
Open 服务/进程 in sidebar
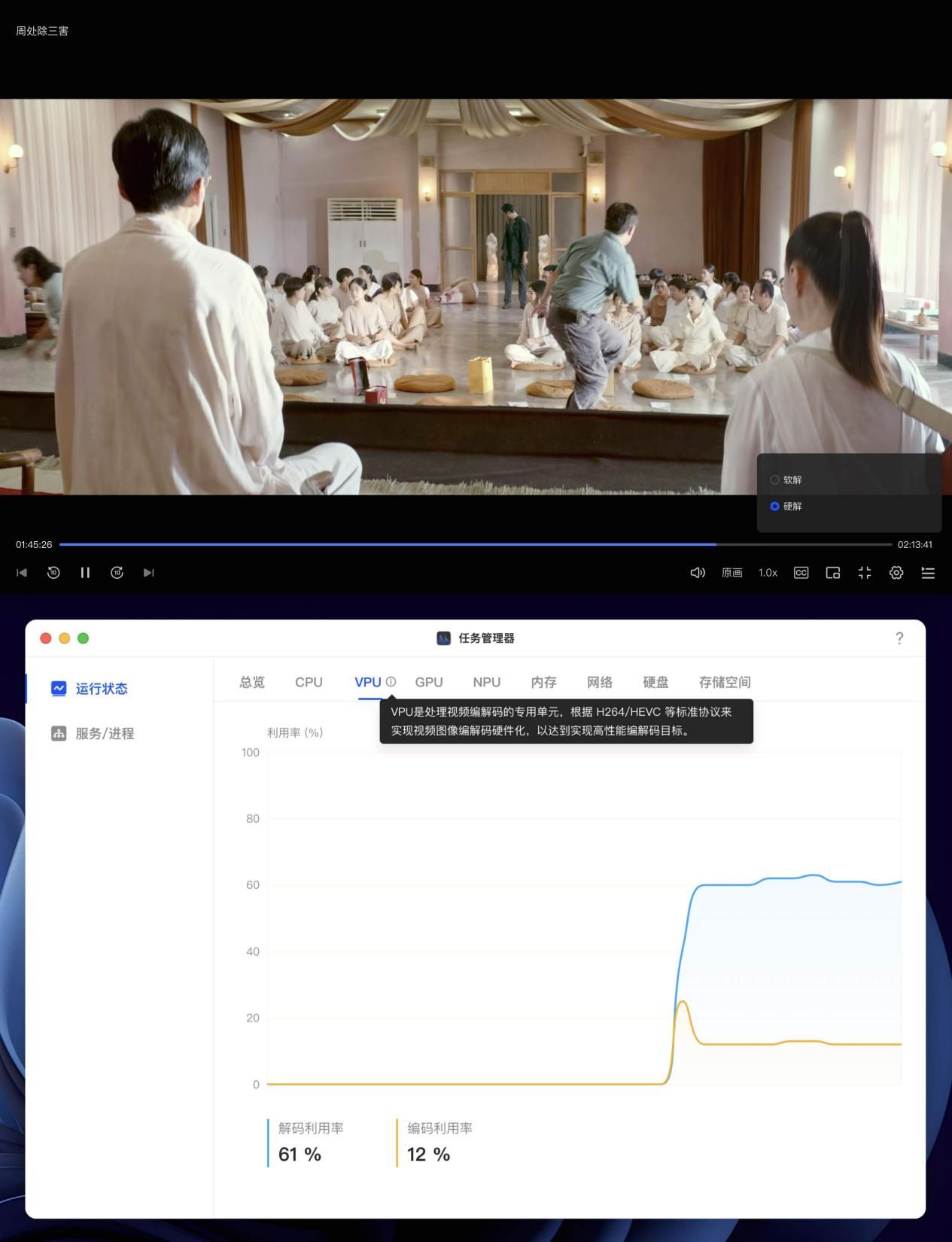[105, 733]
